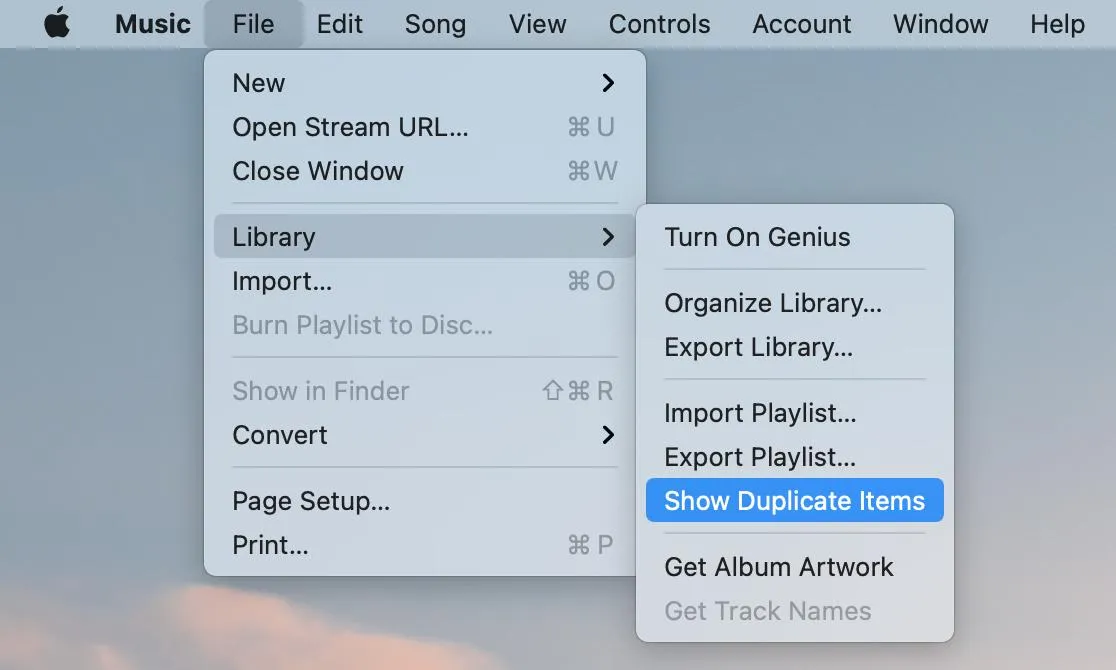The image size is (1116, 670).
Task: Expand the Convert submenu
Action: click(x=424, y=435)
